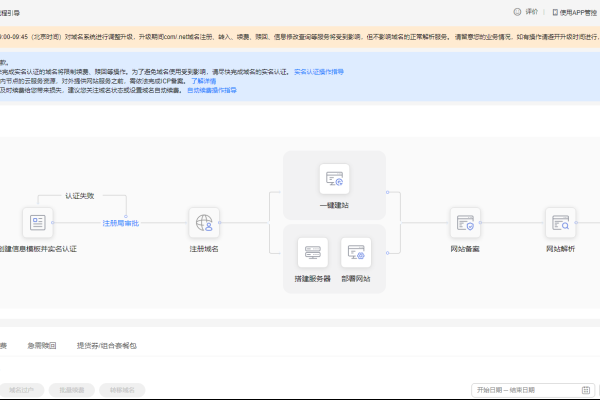Viewport: 600px width, 400px height.
Task: Click the 搭建服务器 label
Action: 313,279
